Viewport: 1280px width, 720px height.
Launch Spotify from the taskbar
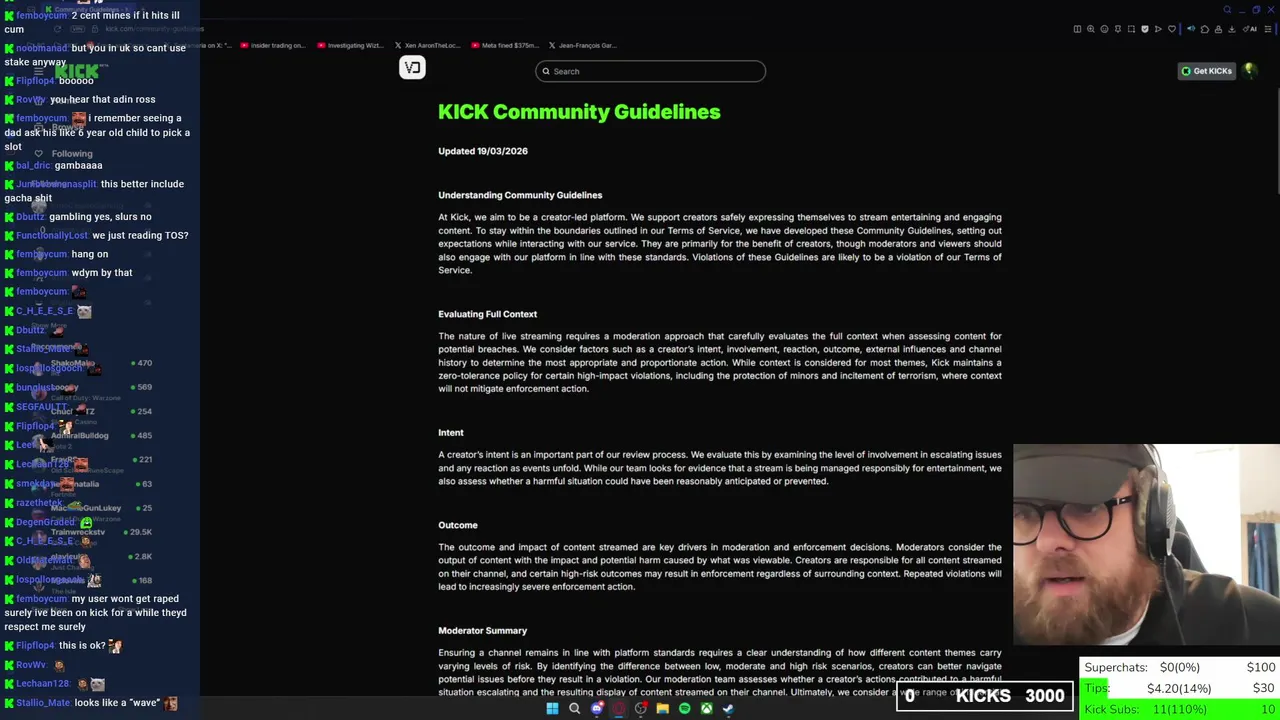[x=684, y=709]
